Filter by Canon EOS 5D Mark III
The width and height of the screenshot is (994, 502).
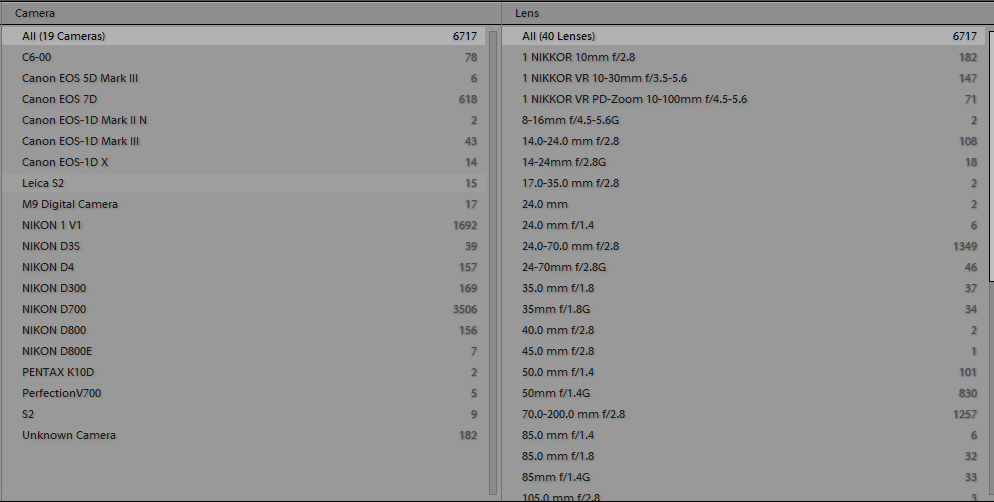243,78
